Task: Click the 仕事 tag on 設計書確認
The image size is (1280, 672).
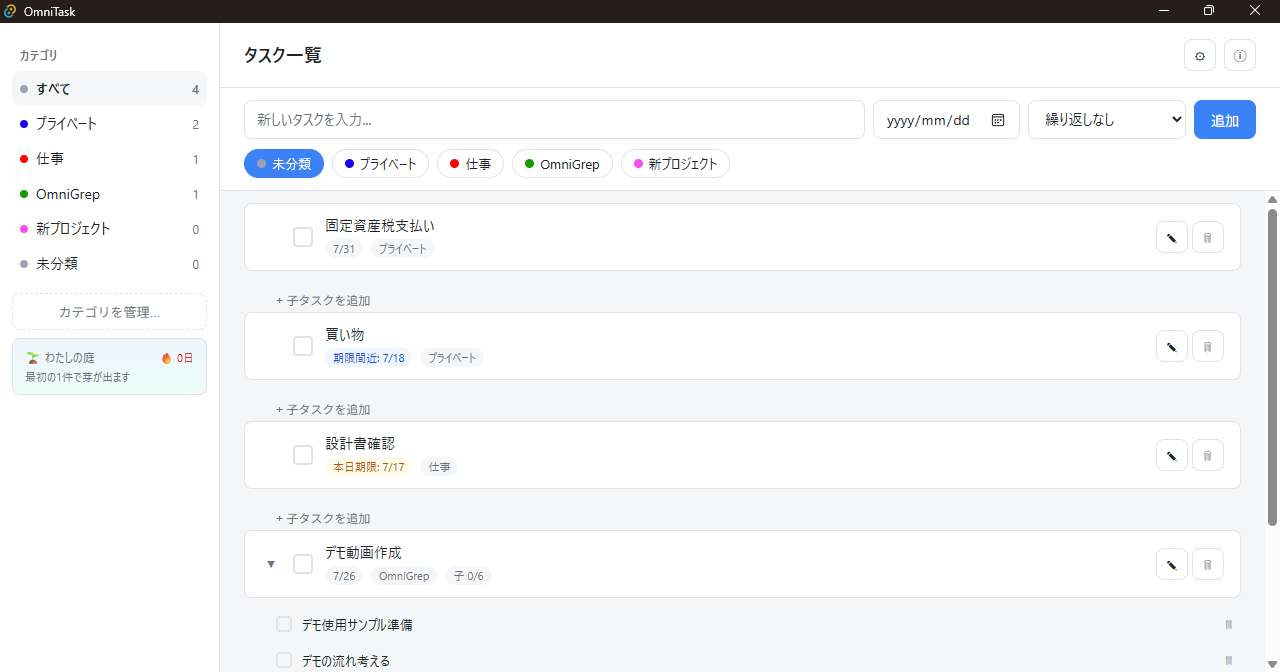Action: 439,466
